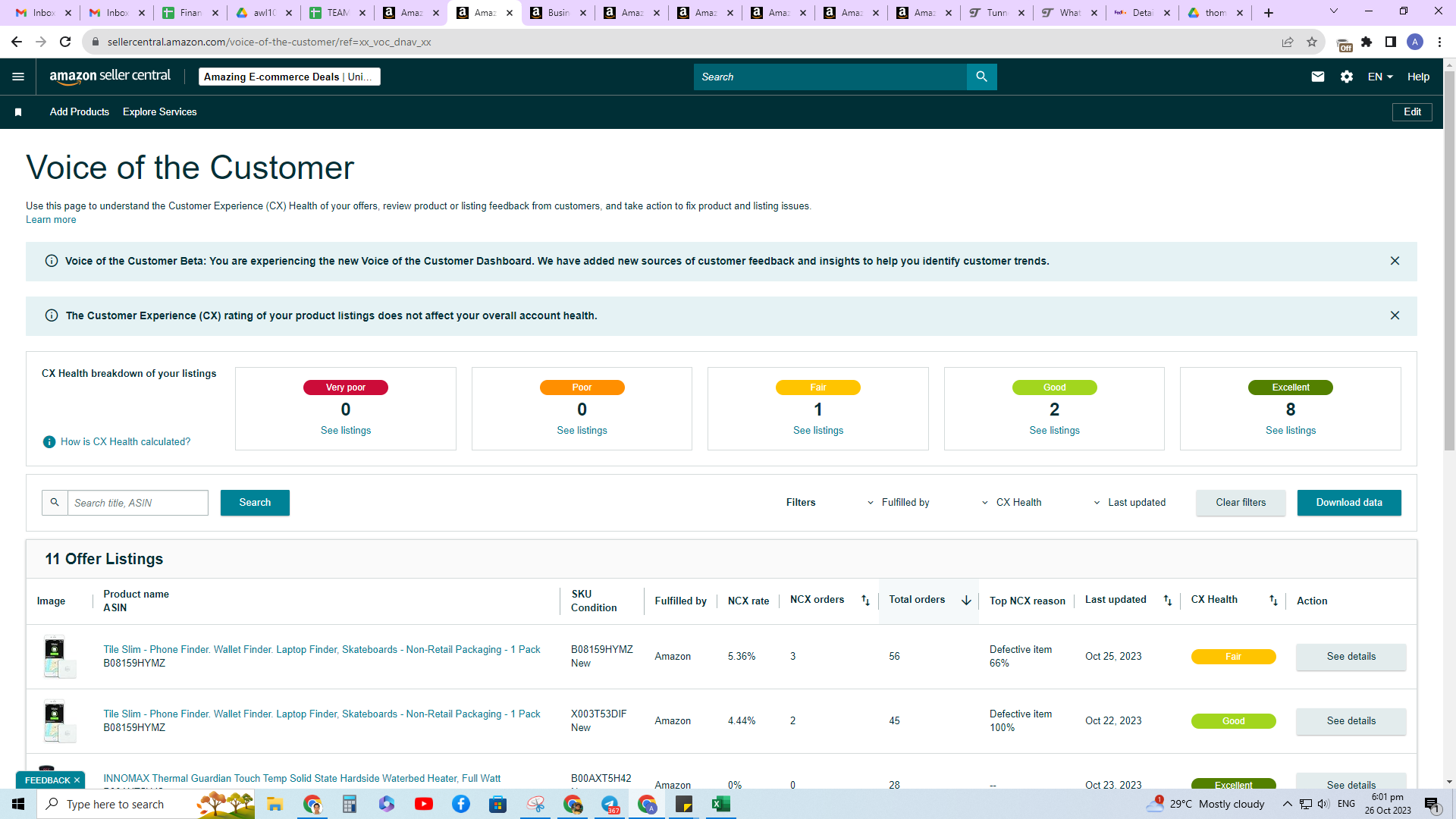Screen dimensions: 1456x819
Task: Open the Chrome extensions puzzle icon
Action: click(1367, 42)
